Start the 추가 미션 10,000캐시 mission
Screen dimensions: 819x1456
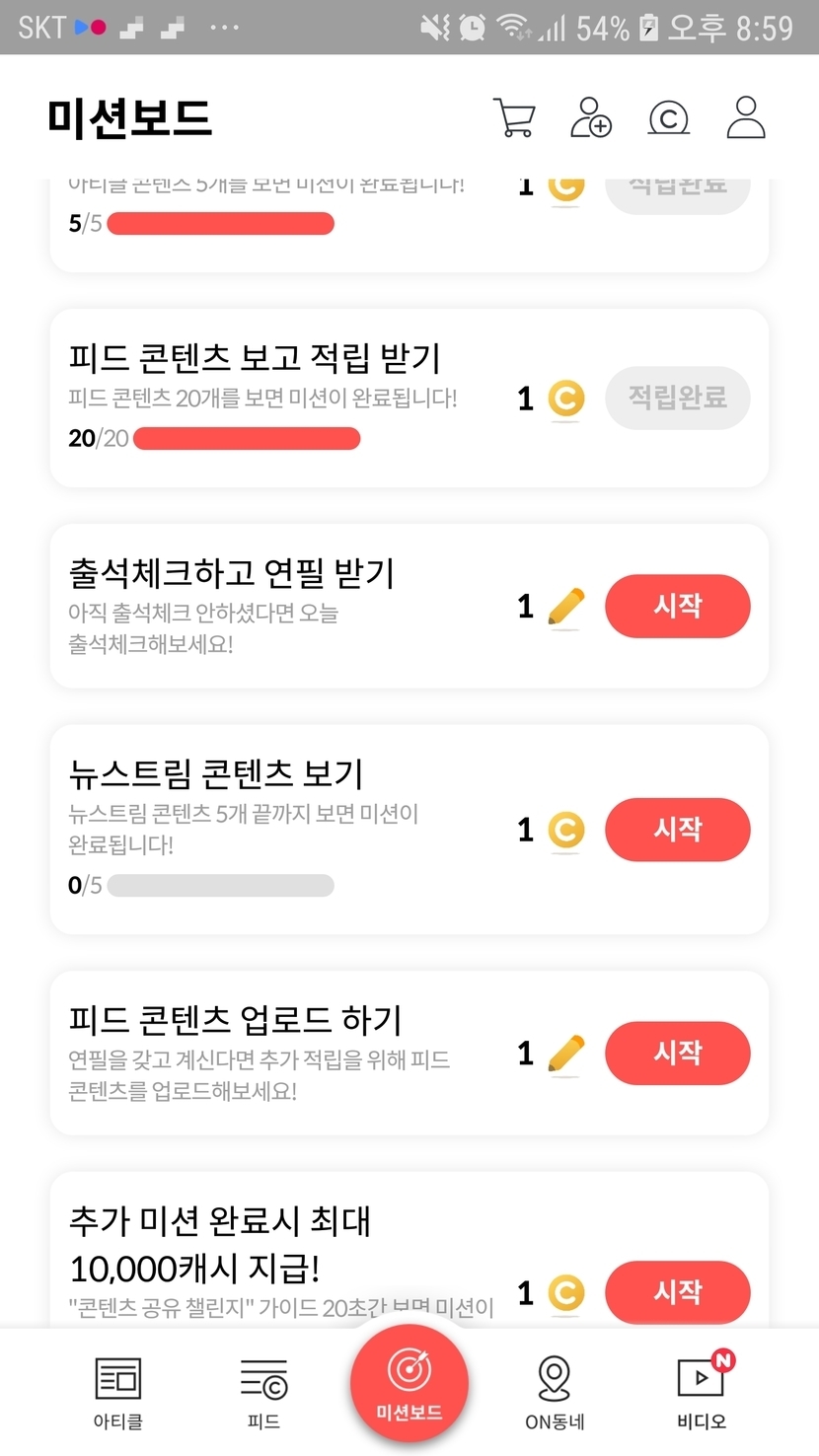[x=677, y=1291]
